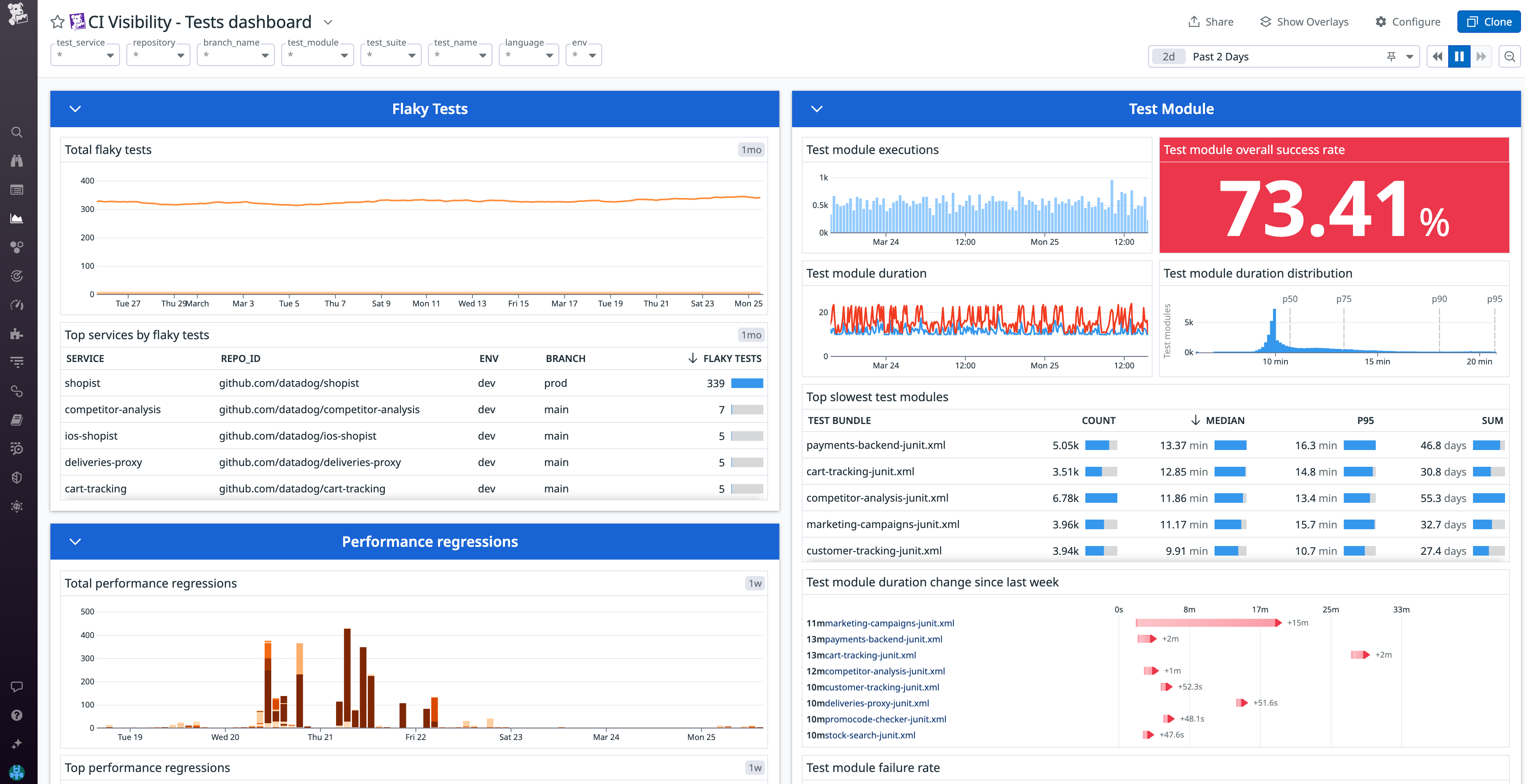The width and height of the screenshot is (1525, 784).
Task: Open Watchdog binoculars icon in sidebar
Action: point(16,160)
